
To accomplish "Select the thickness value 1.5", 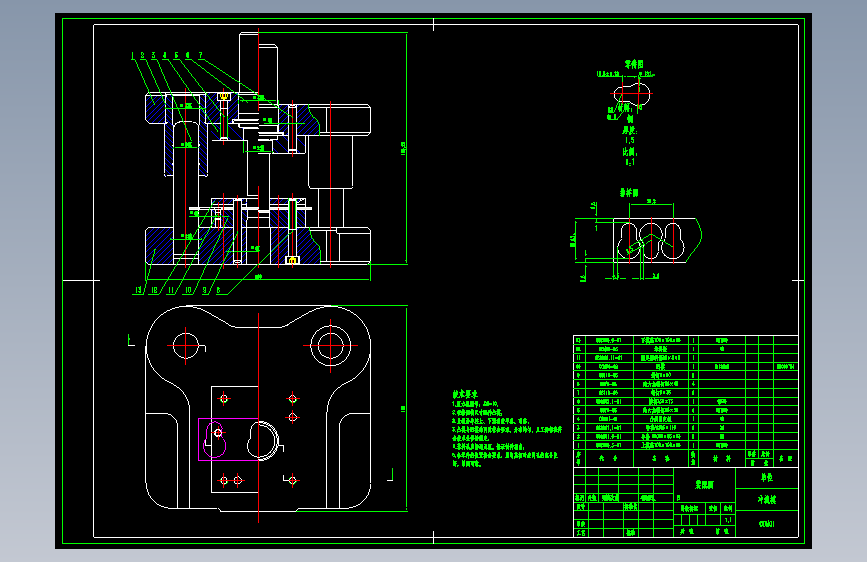I will coord(630,140).
